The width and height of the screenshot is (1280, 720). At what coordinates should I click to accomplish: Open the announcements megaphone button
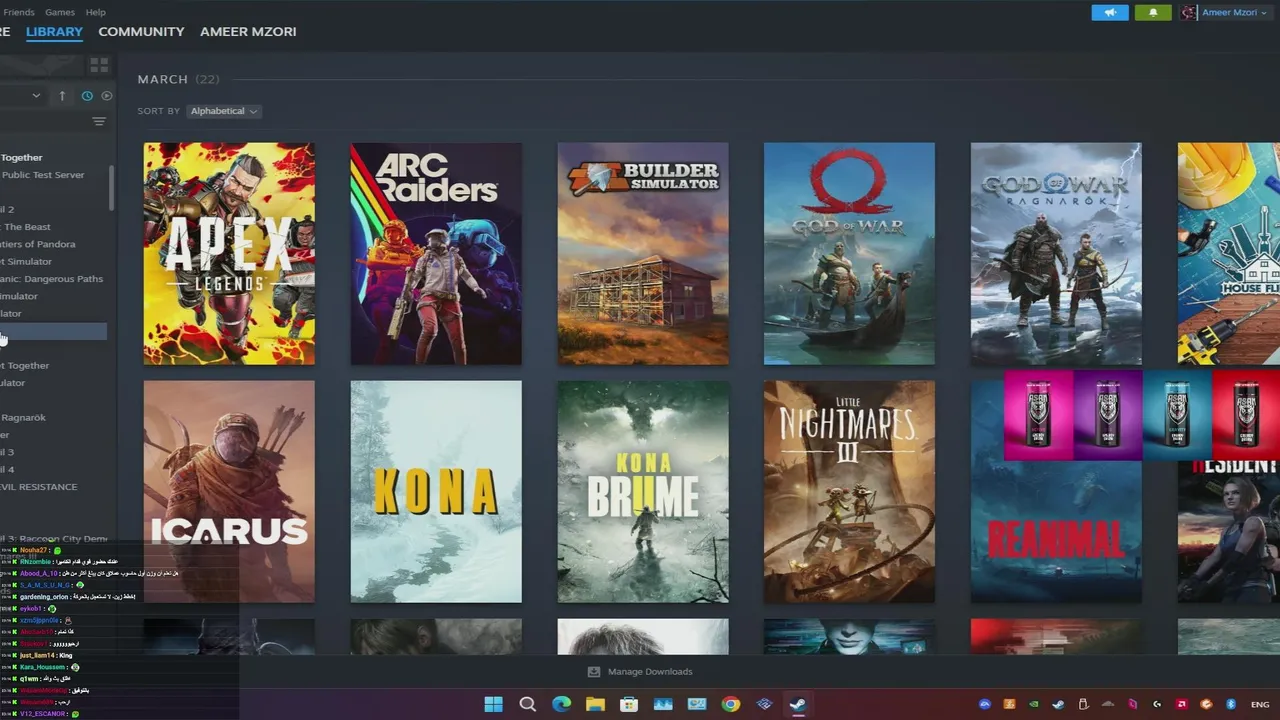pyautogui.click(x=1110, y=12)
